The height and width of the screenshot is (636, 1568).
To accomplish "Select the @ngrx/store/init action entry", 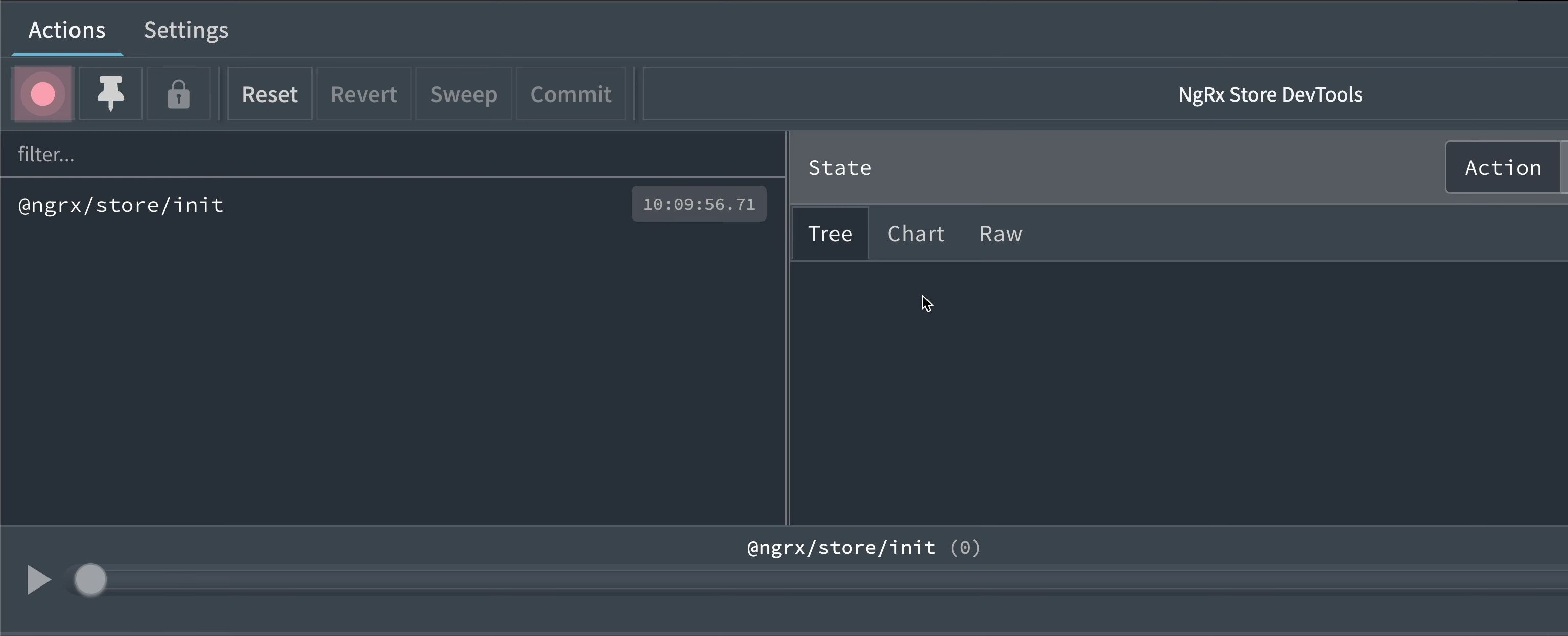I will click(121, 205).
